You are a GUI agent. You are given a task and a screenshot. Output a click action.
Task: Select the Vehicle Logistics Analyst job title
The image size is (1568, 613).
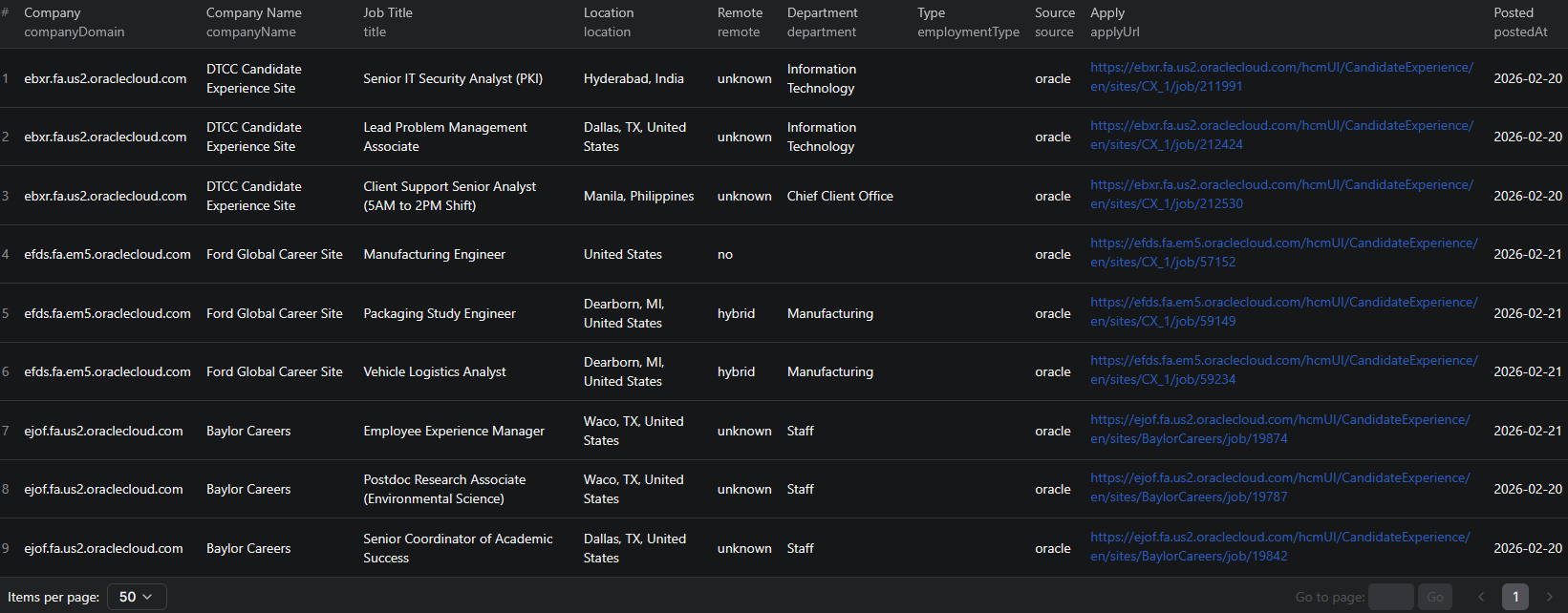pyautogui.click(x=435, y=372)
